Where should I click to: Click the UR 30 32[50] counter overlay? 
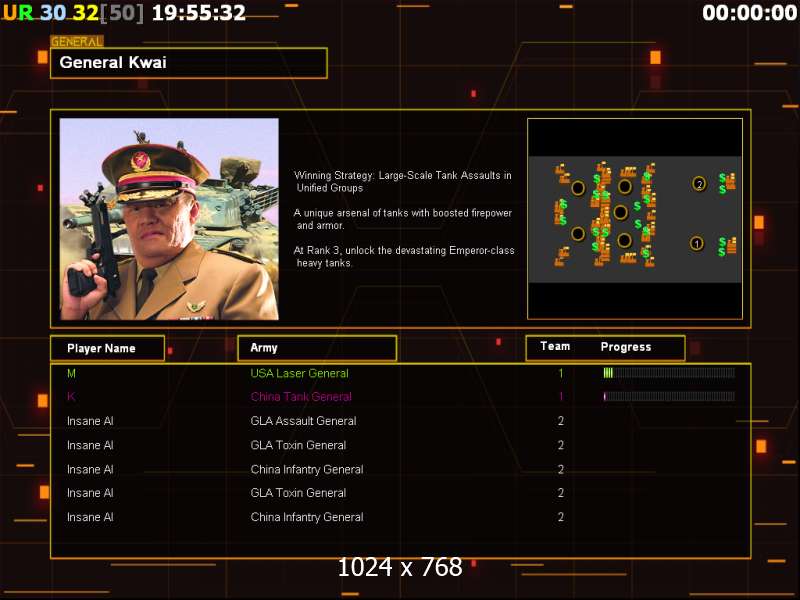coord(72,13)
